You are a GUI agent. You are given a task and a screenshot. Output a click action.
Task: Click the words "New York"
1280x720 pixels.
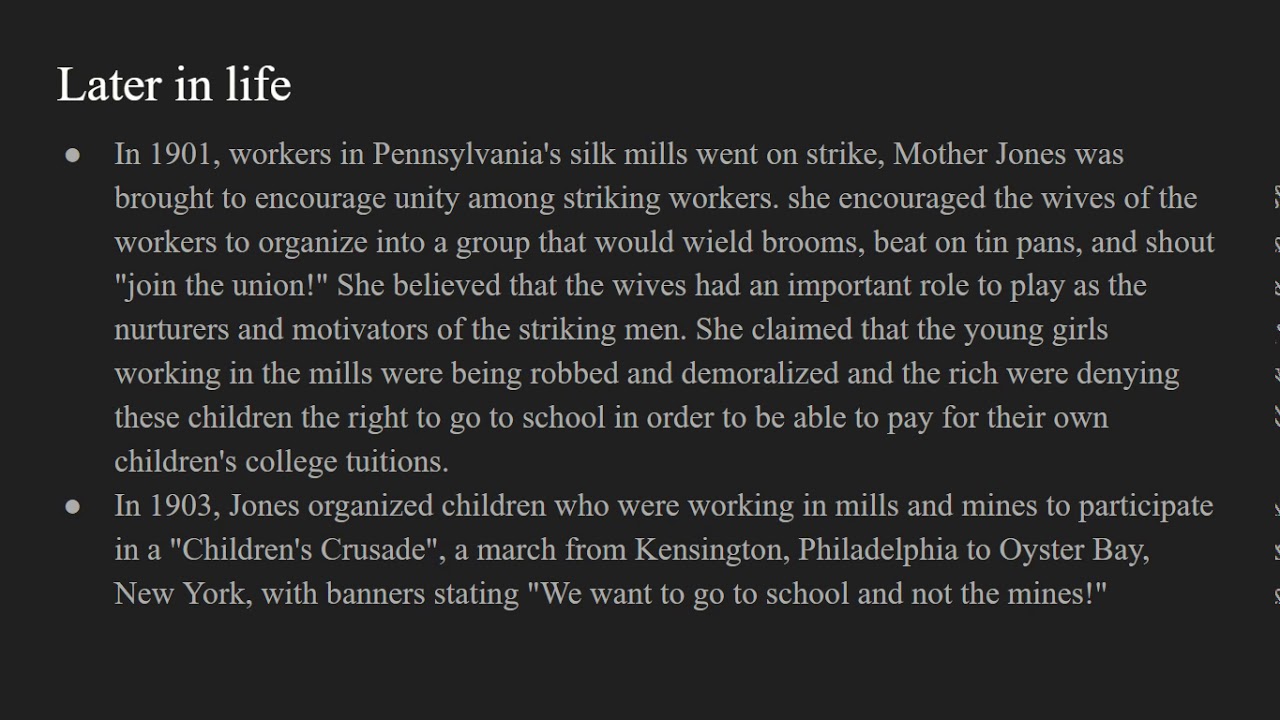[x=182, y=594]
